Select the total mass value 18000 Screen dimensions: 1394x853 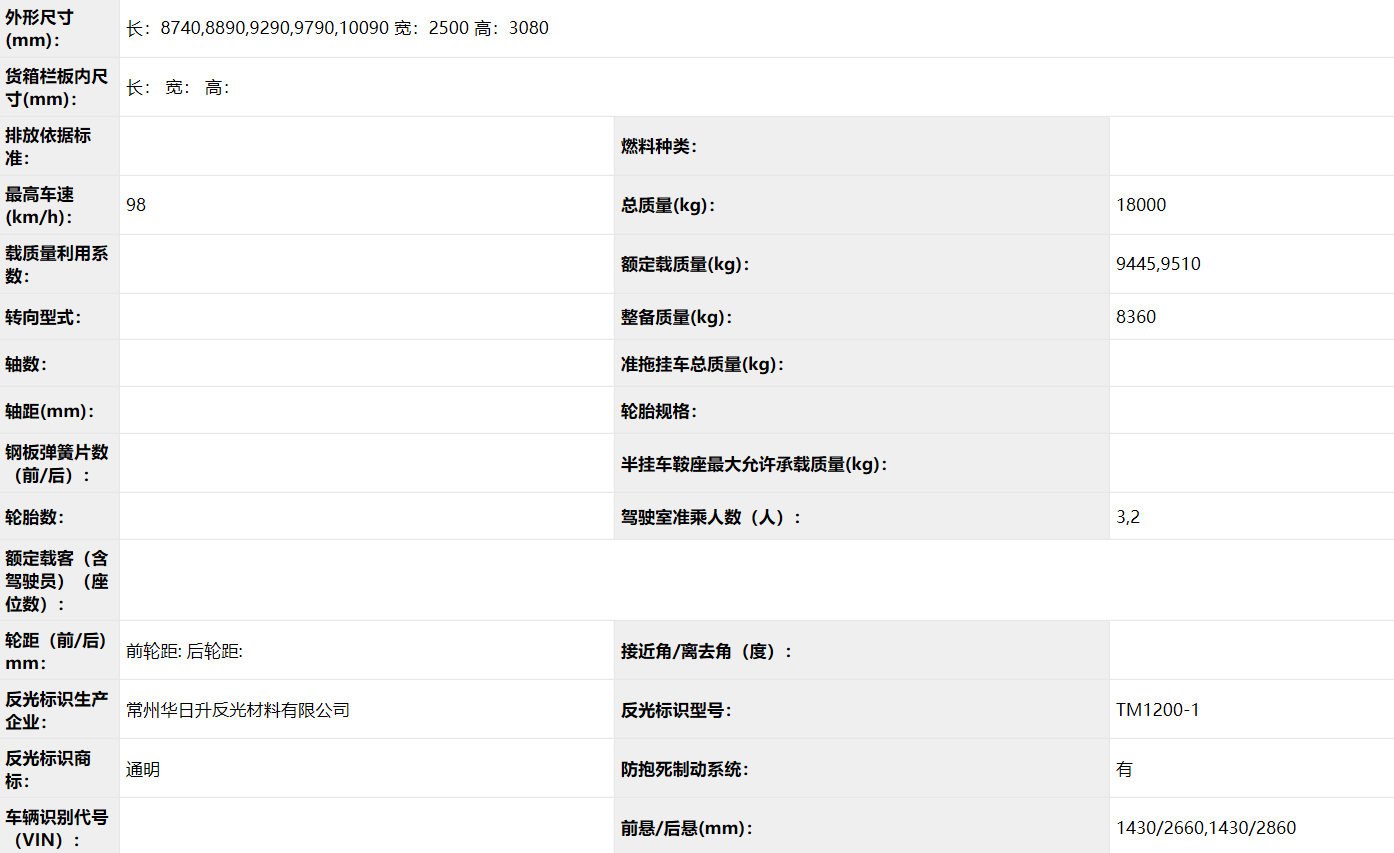pos(1141,205)
